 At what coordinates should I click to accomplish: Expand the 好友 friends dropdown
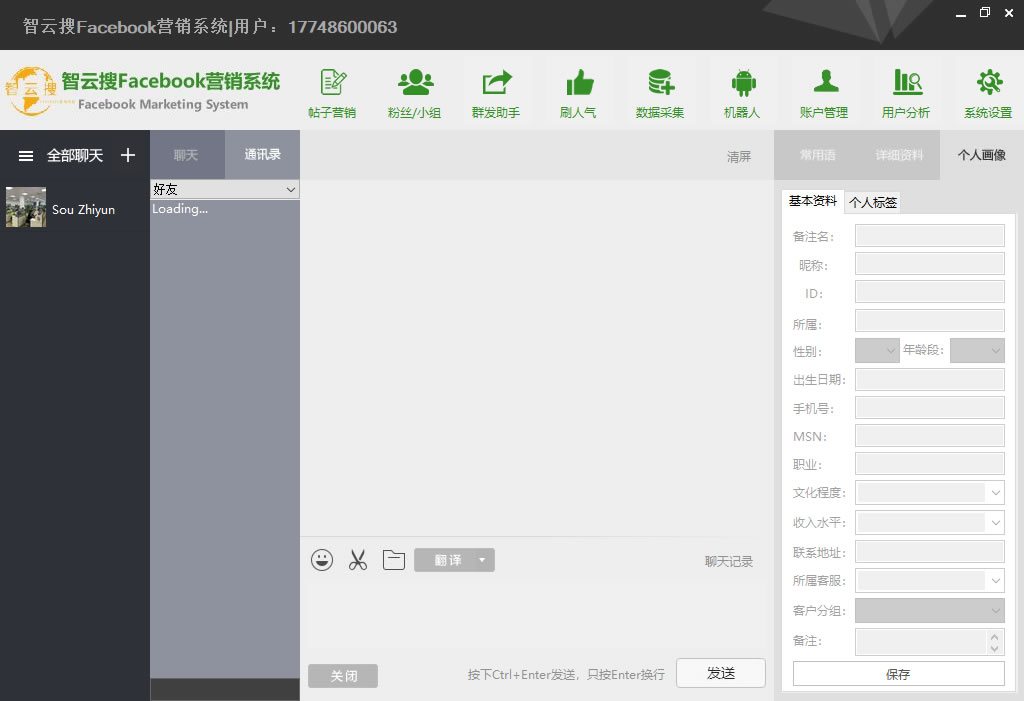tap(225, 189)
